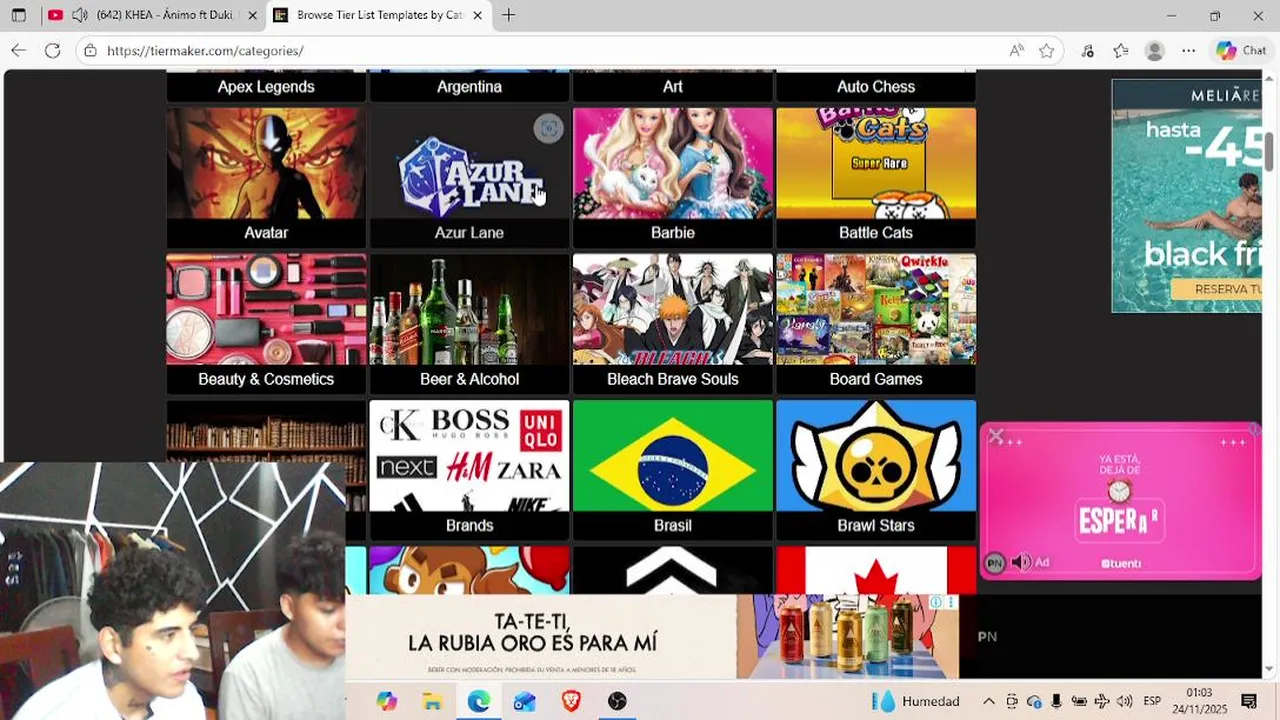Open the Brawl Stars category

[x=876, y=468]
